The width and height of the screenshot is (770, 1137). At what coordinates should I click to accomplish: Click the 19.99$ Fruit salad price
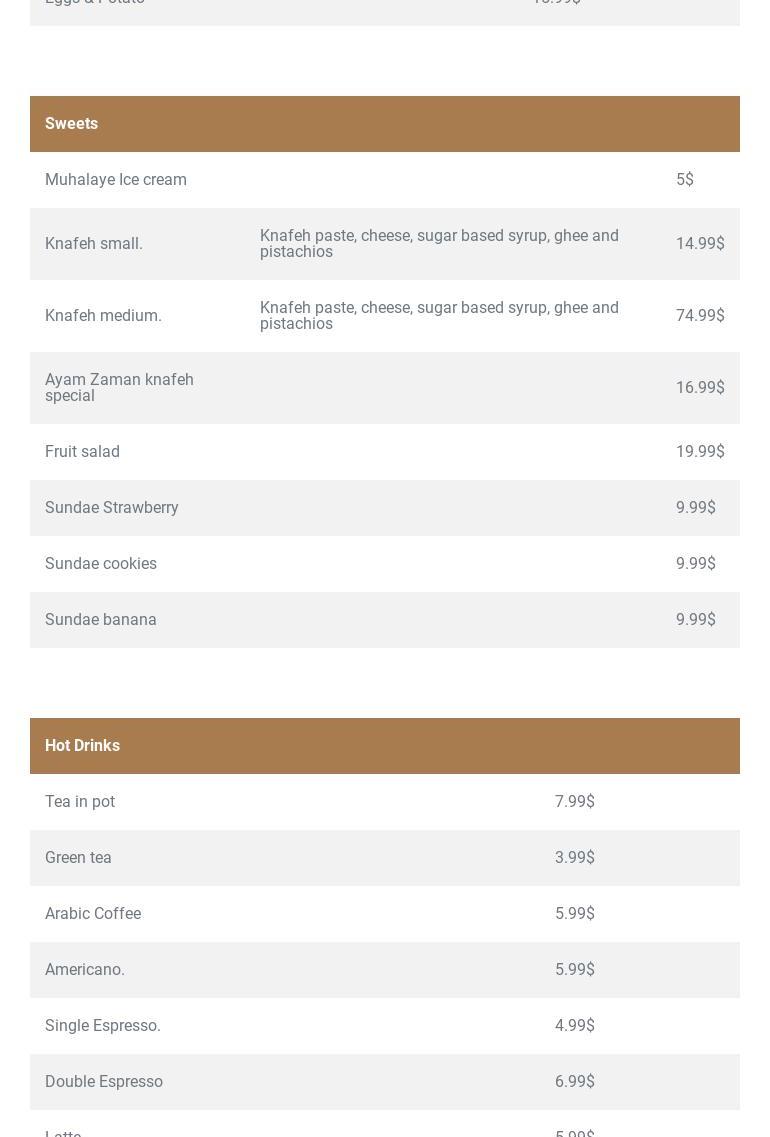[699, 452]
